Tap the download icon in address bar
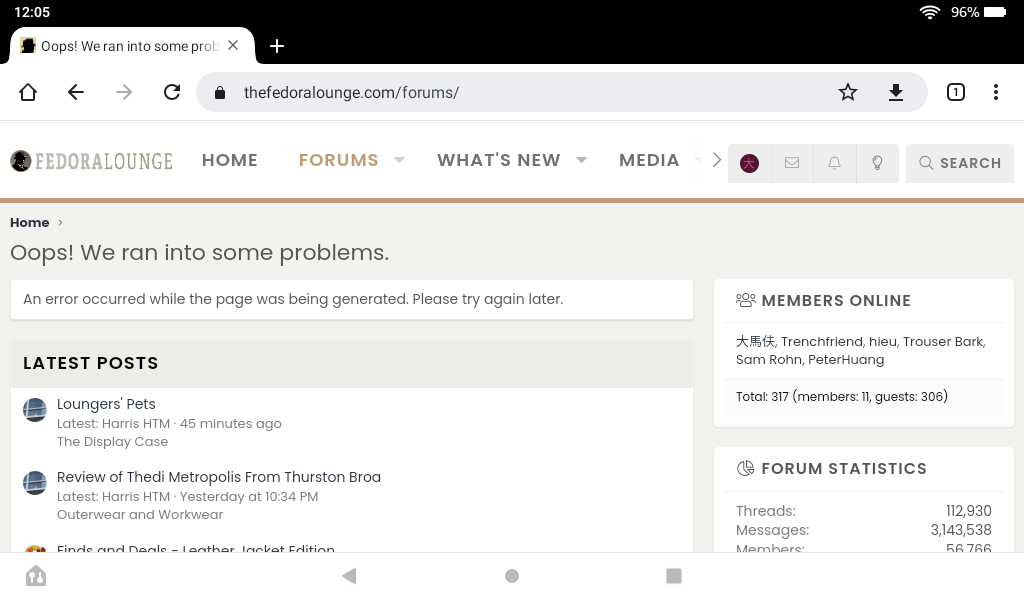Screen dimensions: 1024x600 (x=896, y=92)
